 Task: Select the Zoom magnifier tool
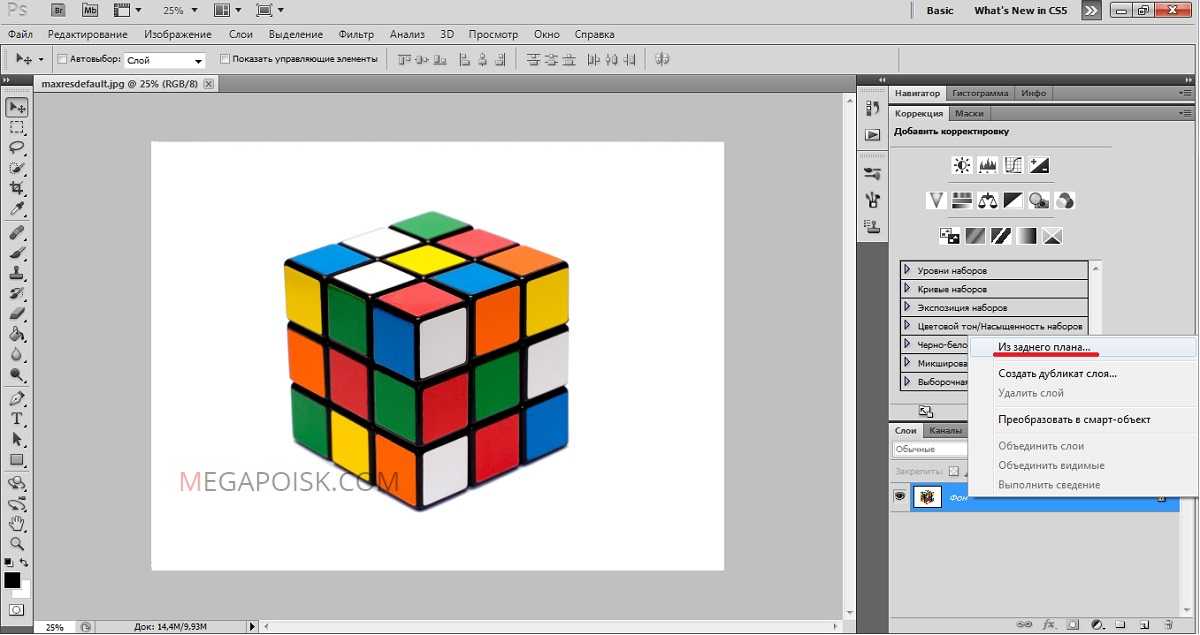[16, 544]
